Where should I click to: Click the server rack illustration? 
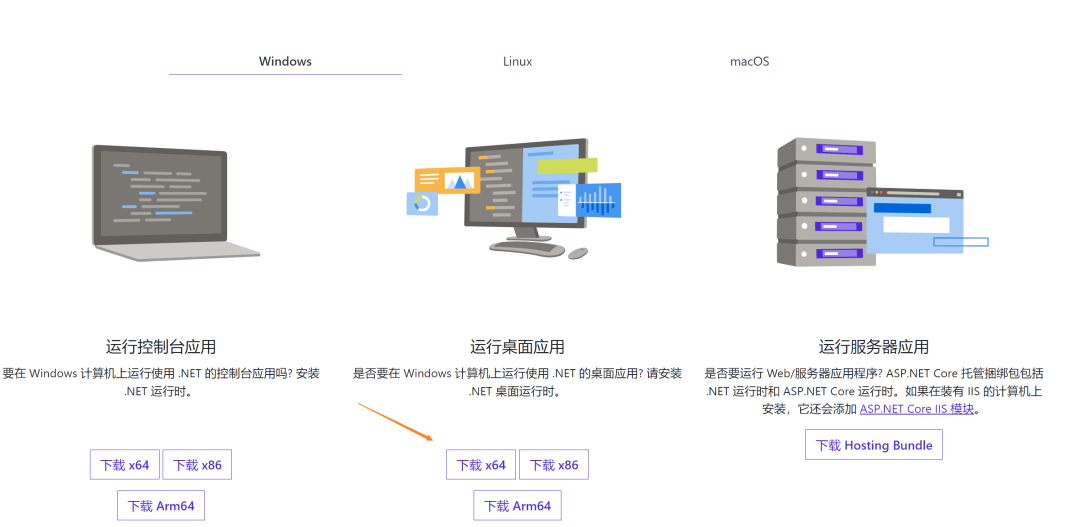click(882, 202)
